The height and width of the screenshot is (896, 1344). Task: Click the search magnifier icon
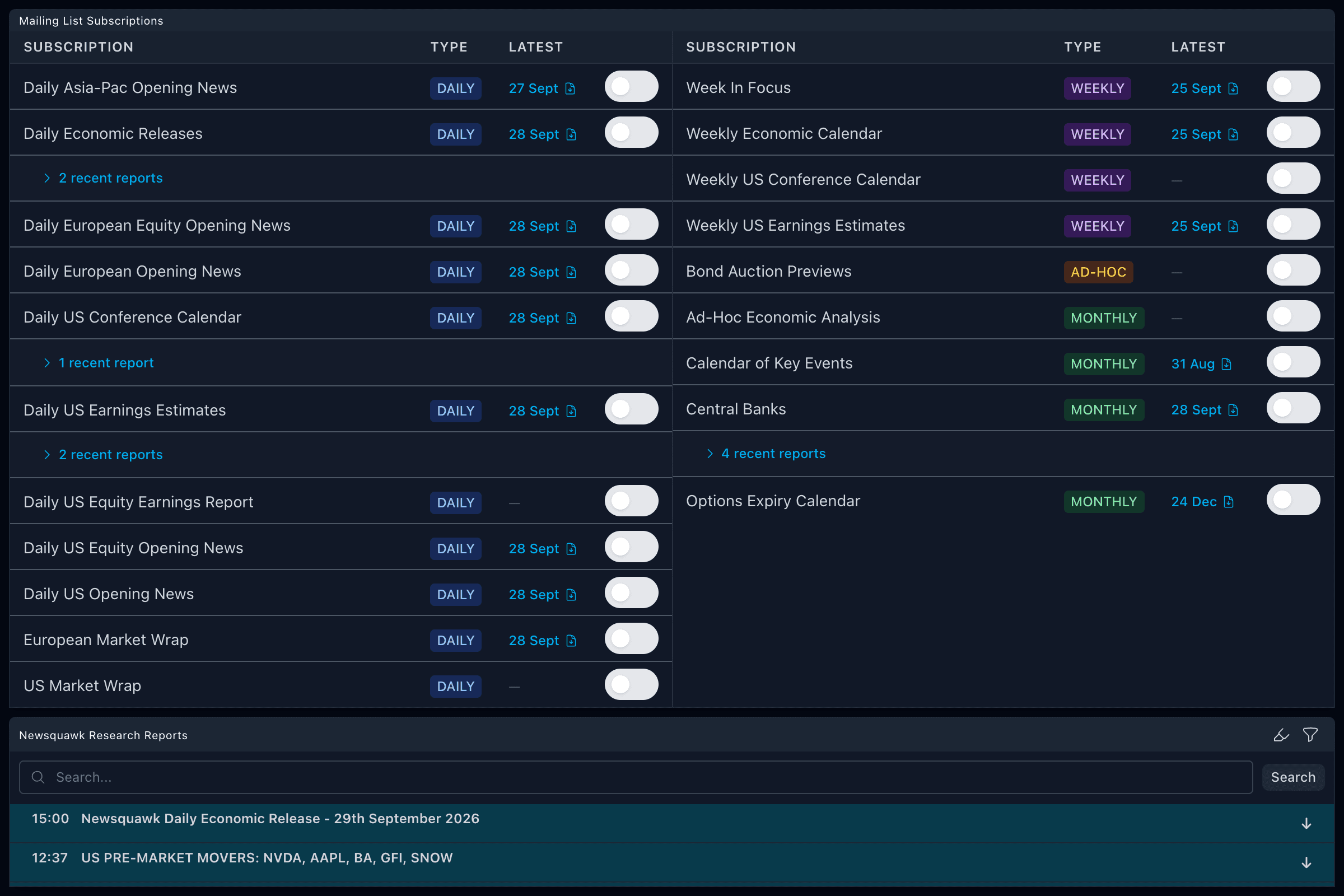pos(38,777)
